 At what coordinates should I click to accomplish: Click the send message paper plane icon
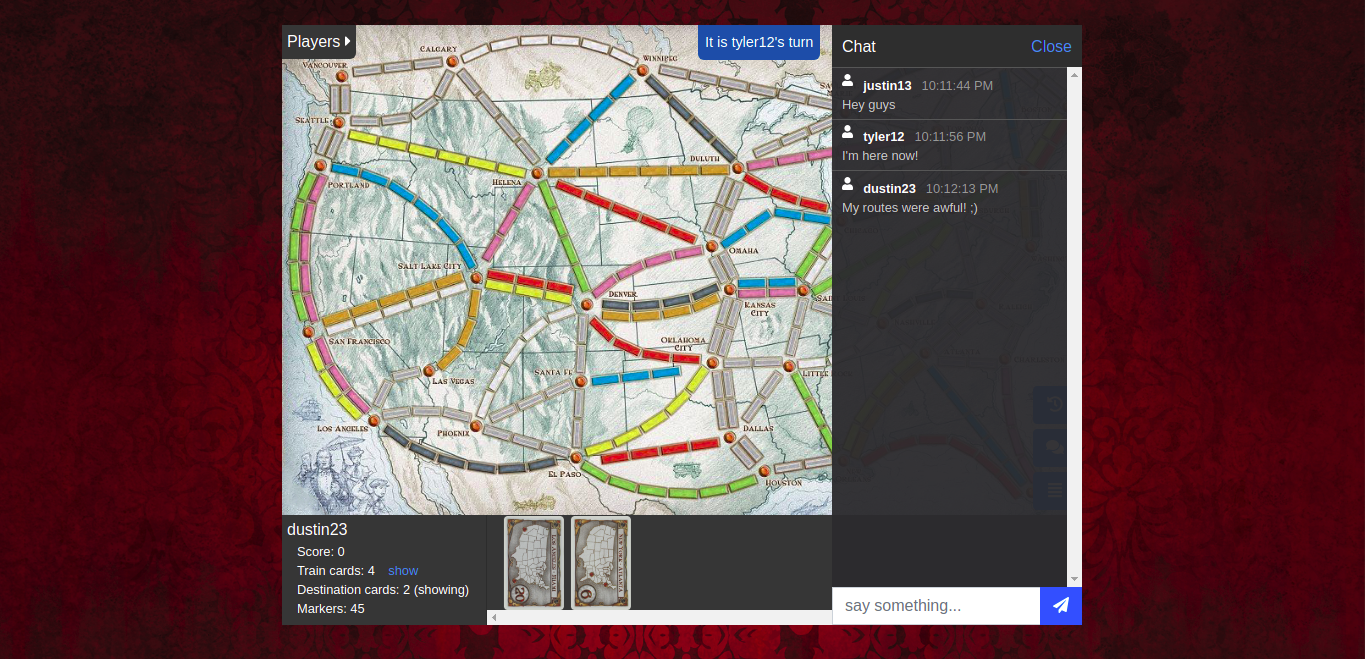tap(1060, 606)
